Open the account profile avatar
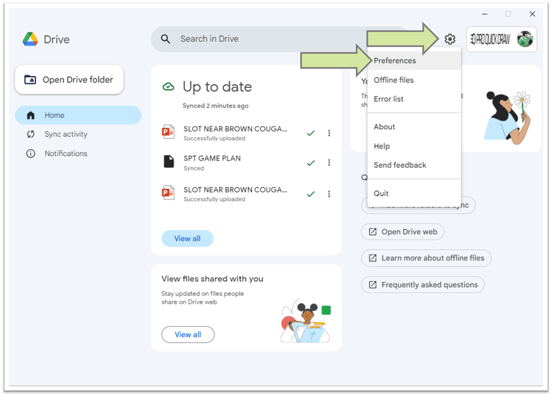Image resolution: width=552 pixels, height=396 pixels. [x=525, y=39]
